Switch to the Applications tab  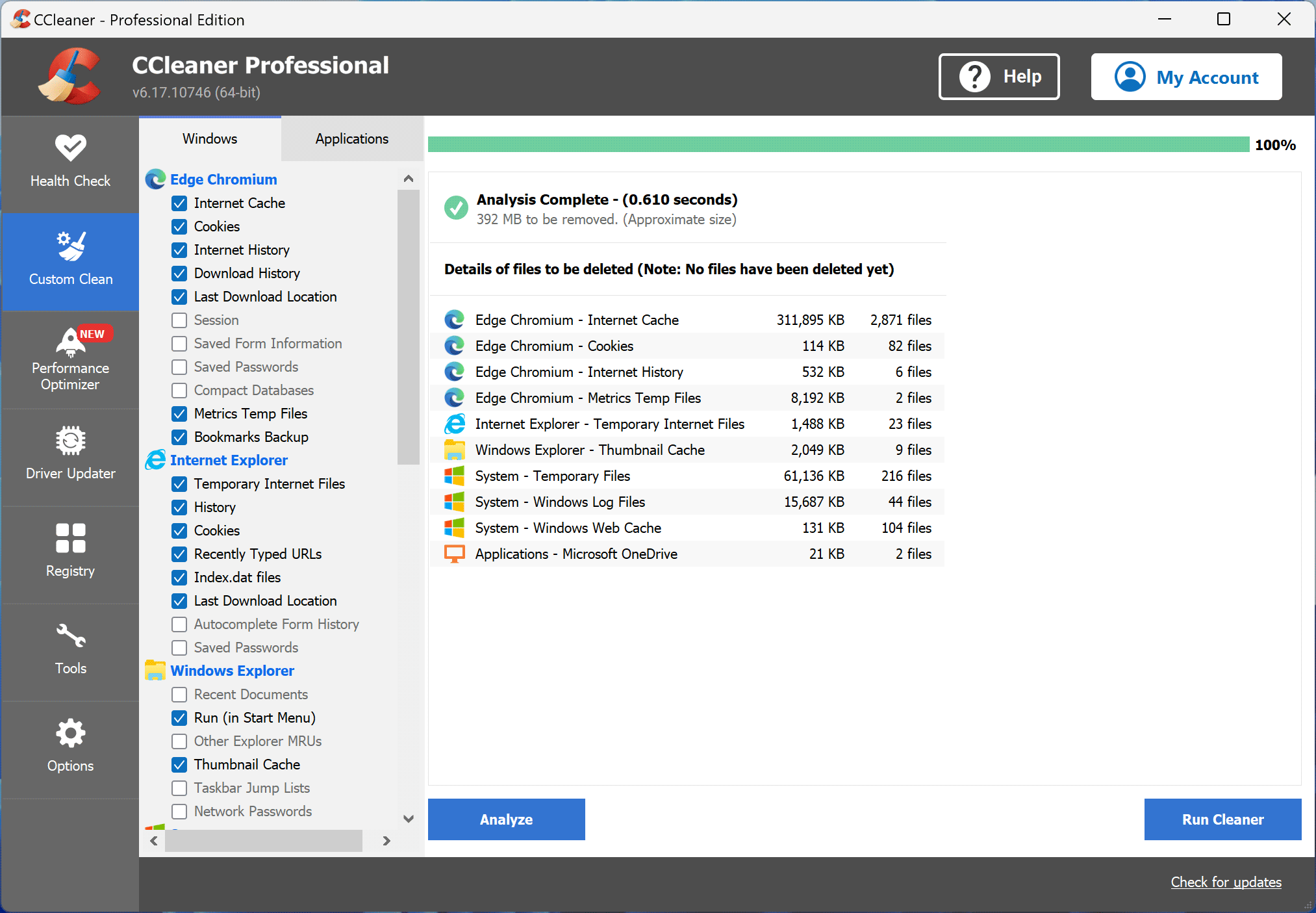coord(351,139)
